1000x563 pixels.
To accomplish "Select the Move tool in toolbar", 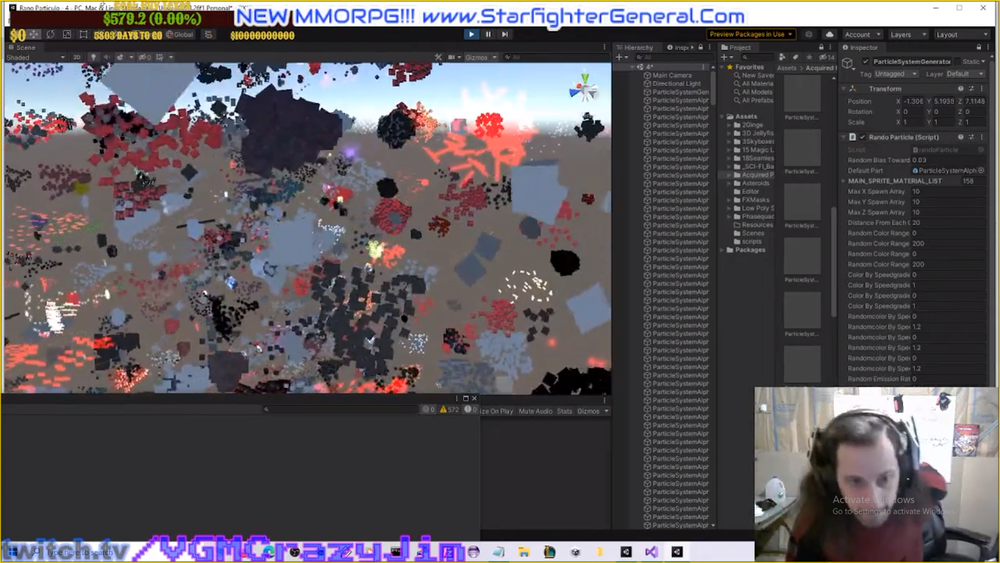I will click(34, 34).
